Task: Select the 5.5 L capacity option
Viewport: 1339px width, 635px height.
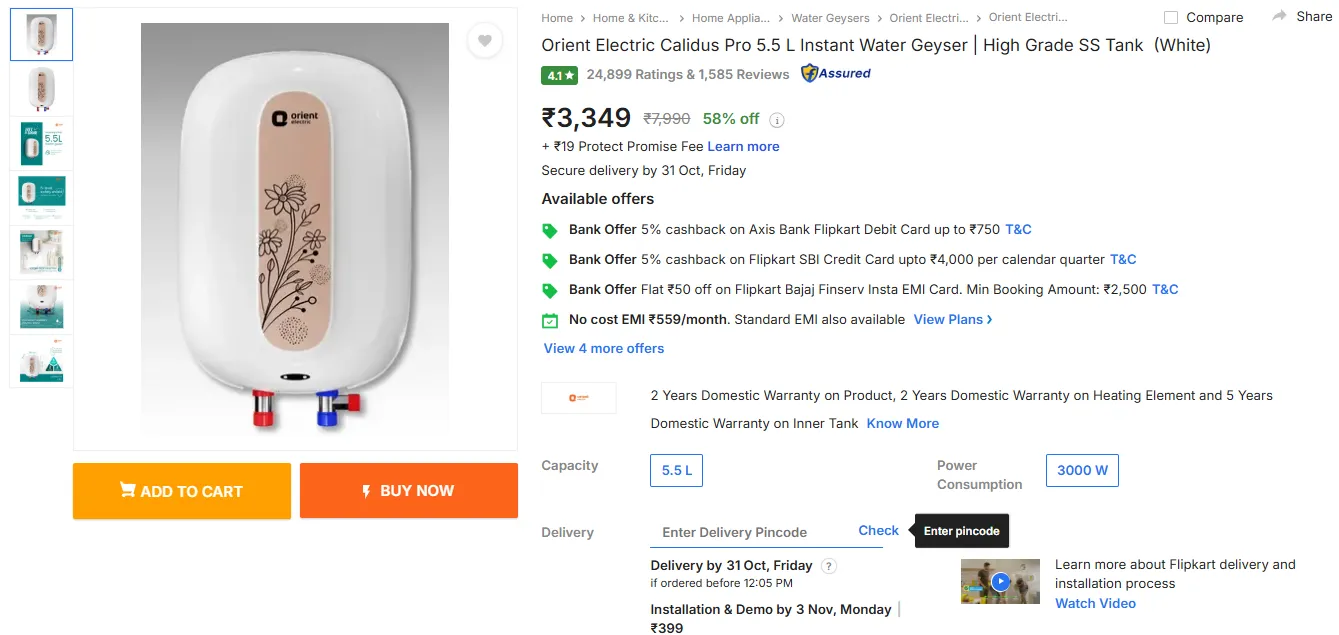Action: coord(677,470)
